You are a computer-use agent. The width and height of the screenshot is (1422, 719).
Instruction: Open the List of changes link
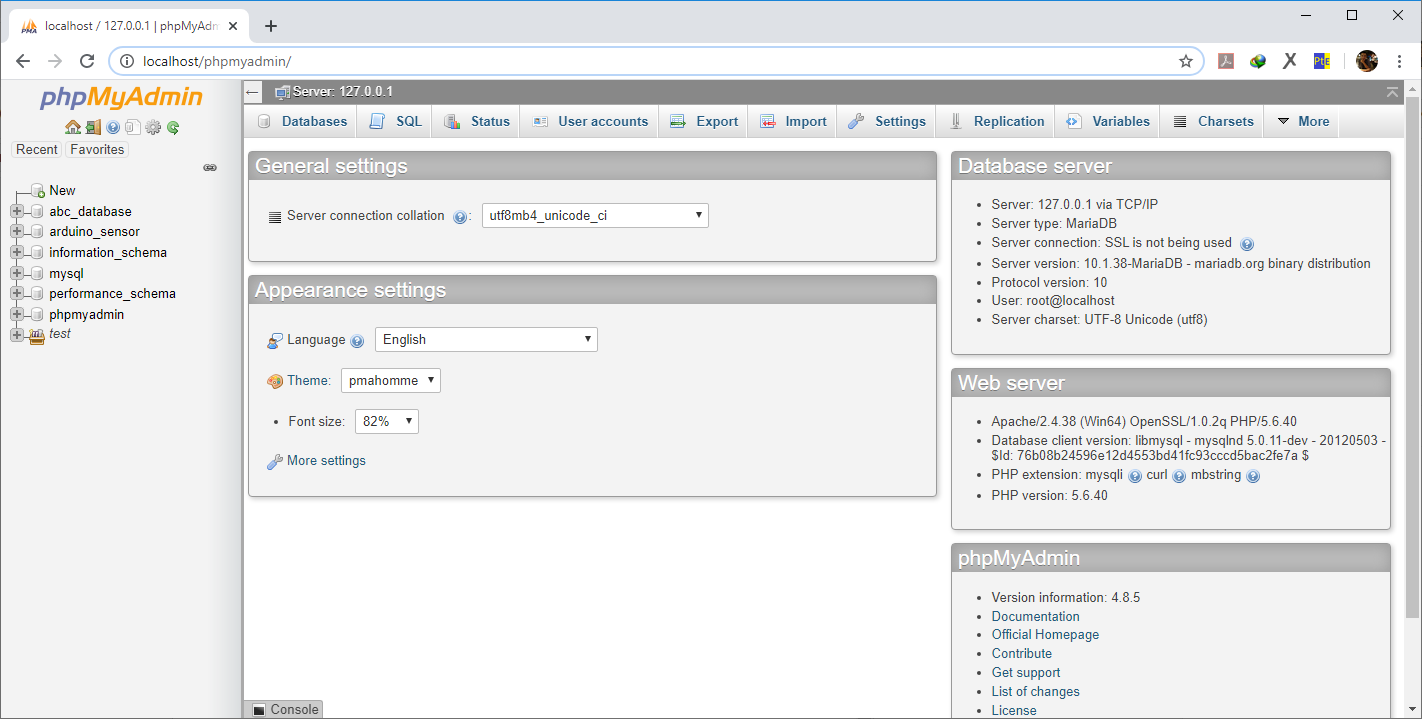tap(1035, 691)
